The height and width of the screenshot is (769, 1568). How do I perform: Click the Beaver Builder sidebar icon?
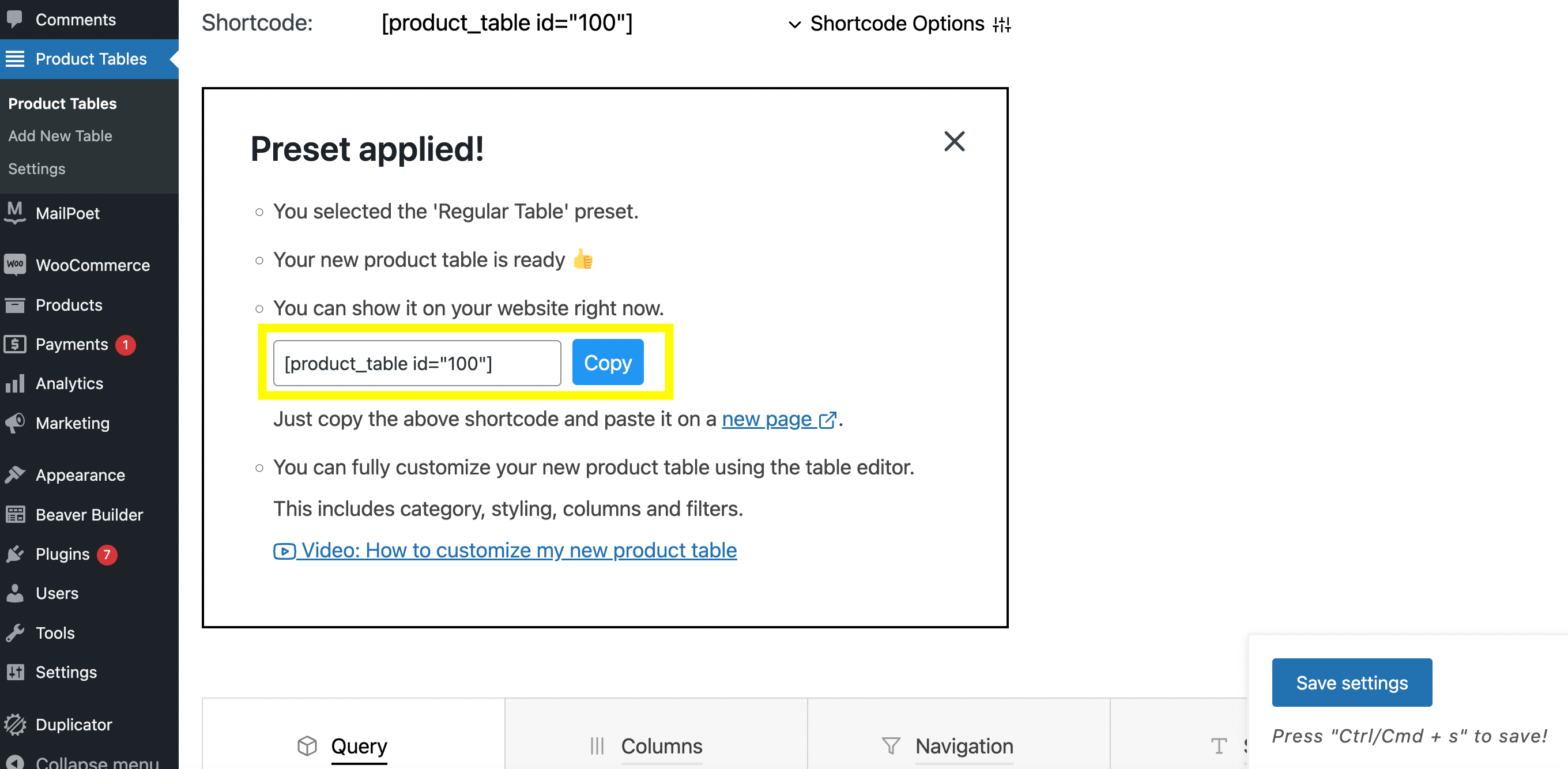pos(15,515)
